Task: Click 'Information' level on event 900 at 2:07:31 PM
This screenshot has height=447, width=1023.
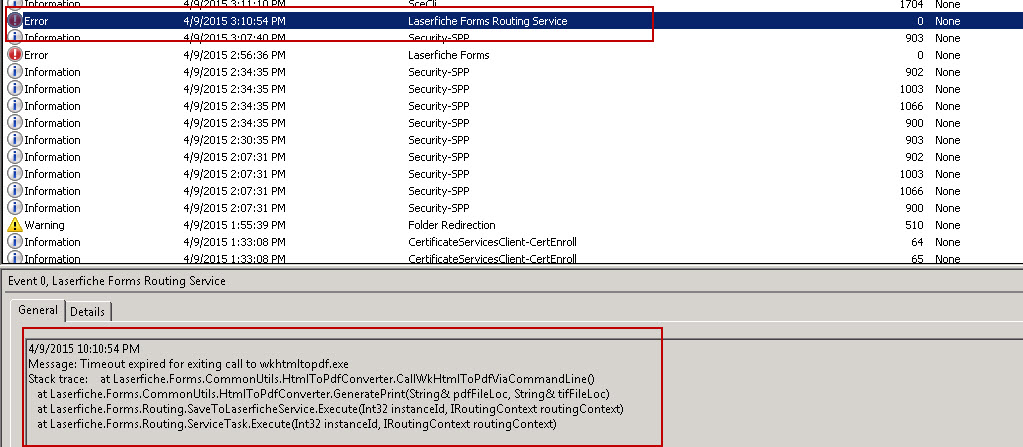Action: [x=52, y=208]
